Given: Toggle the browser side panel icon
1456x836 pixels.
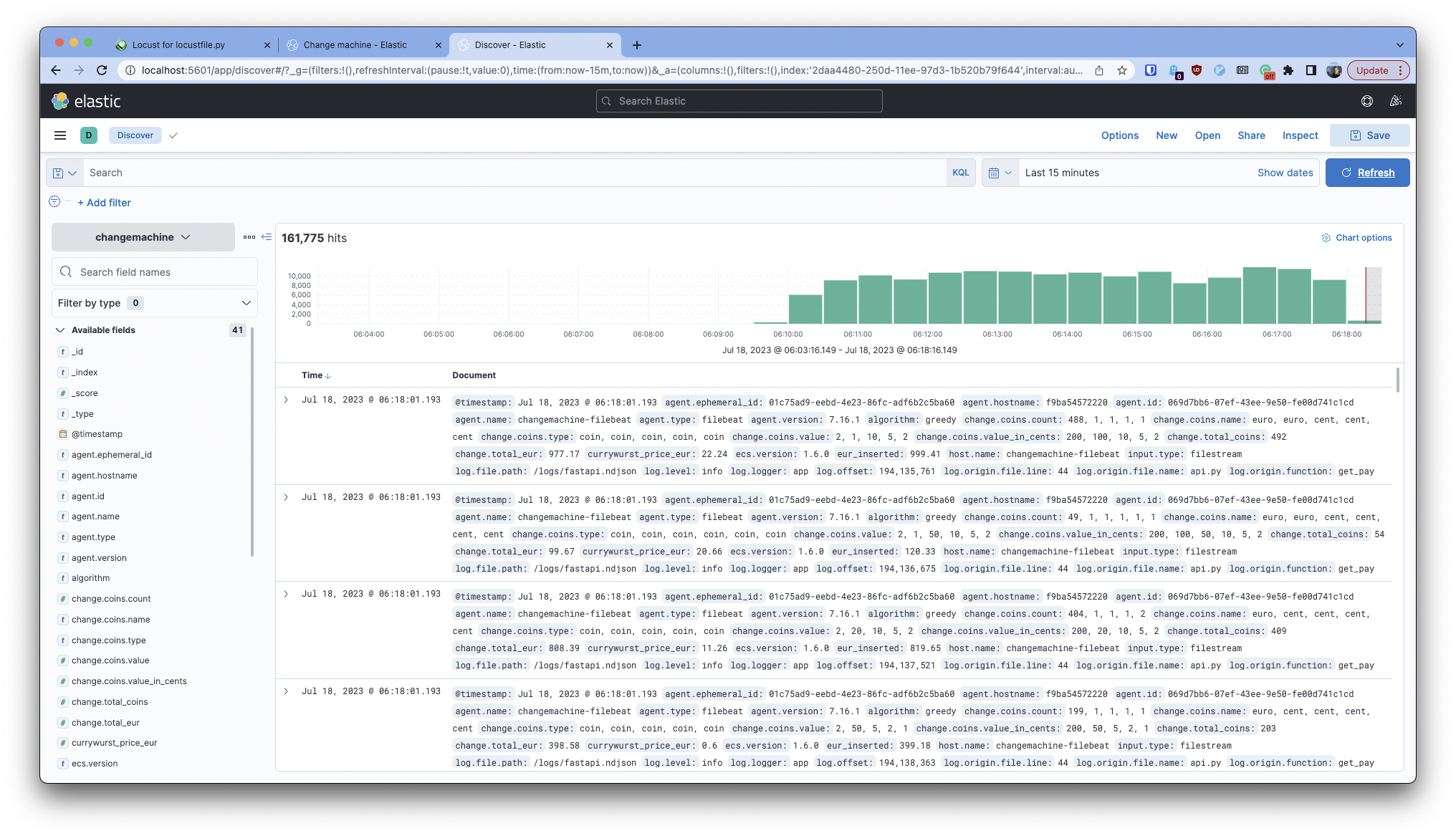Looking at the screenshot, I should click(1311, 70).
